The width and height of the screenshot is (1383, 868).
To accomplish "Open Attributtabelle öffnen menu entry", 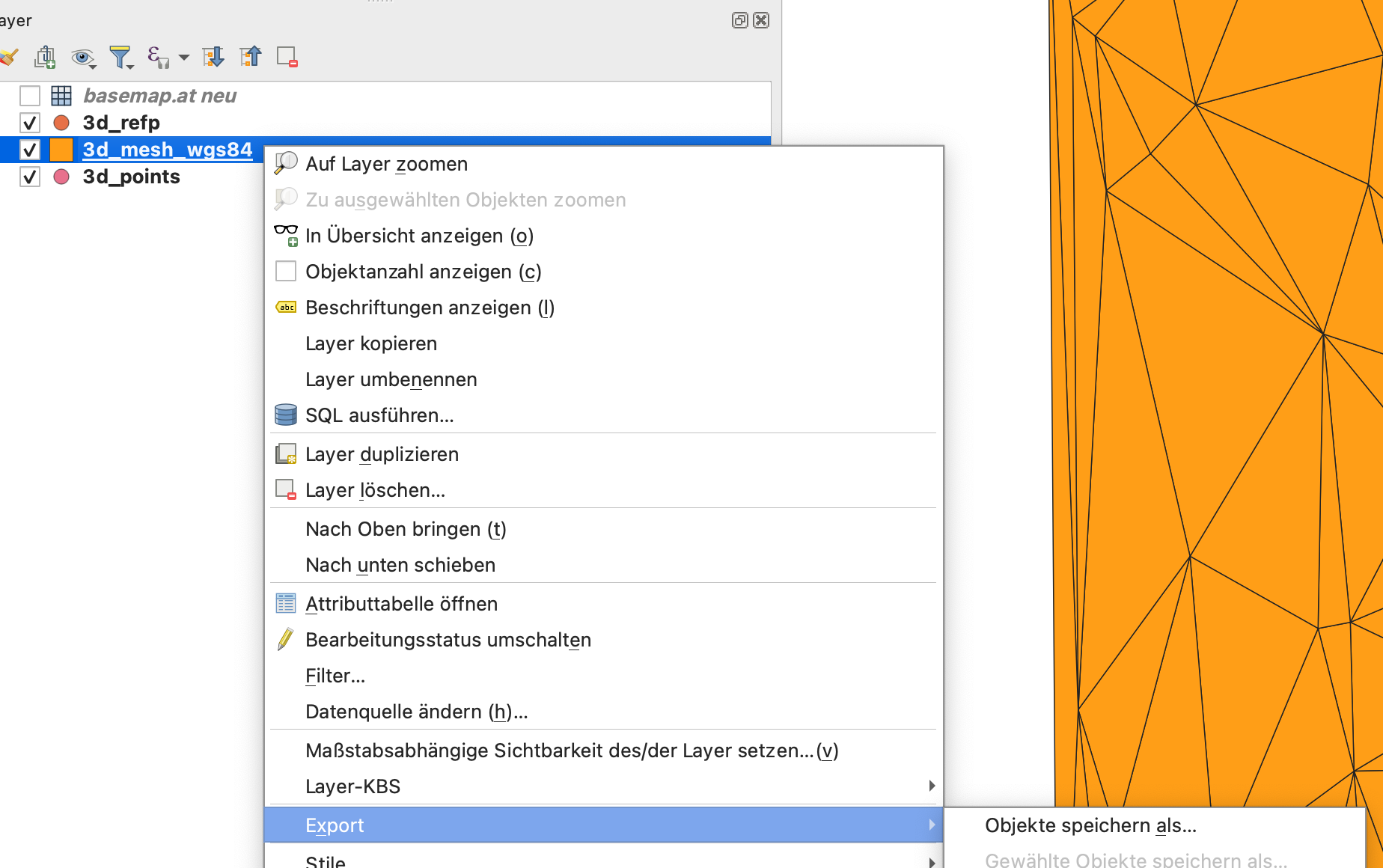I will tap(604, 604).
